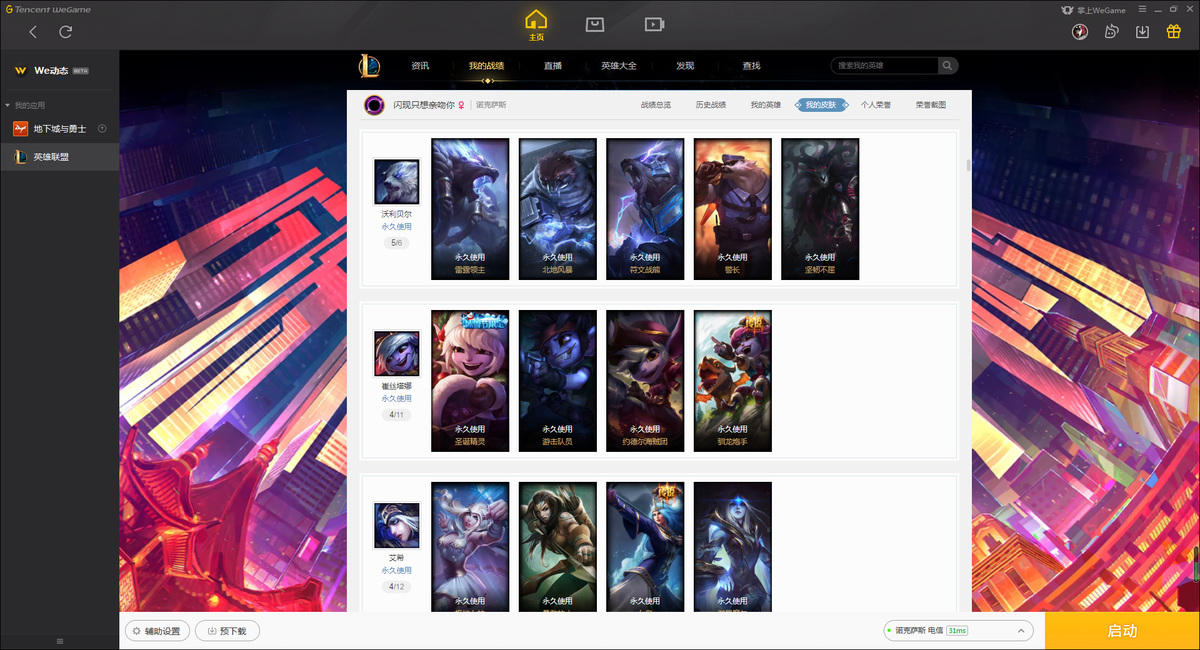Focus the 搜索我的英雄 search field
1200x650 pixels.
[x=884, y=66]
